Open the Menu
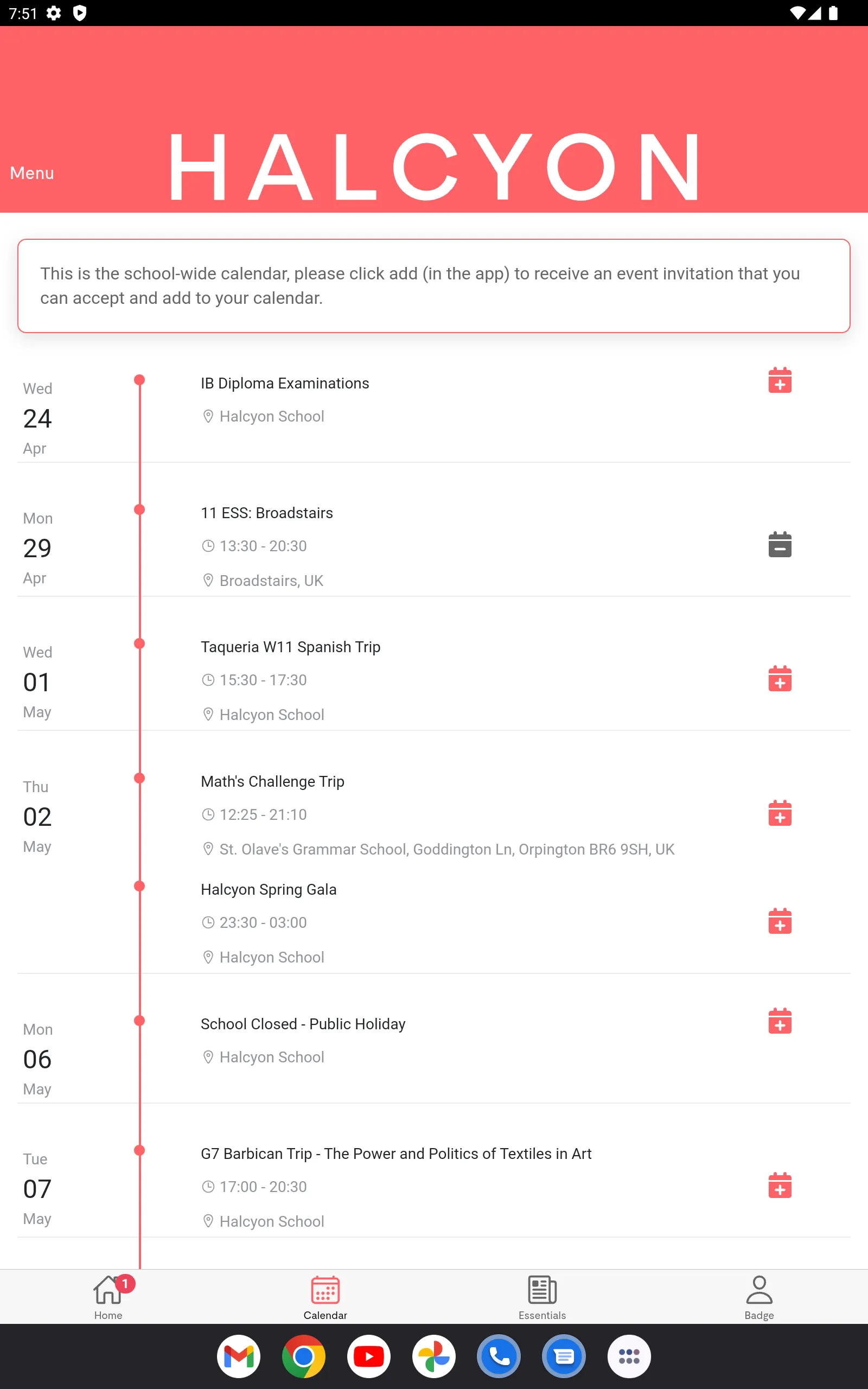 (x=32, y=173)
